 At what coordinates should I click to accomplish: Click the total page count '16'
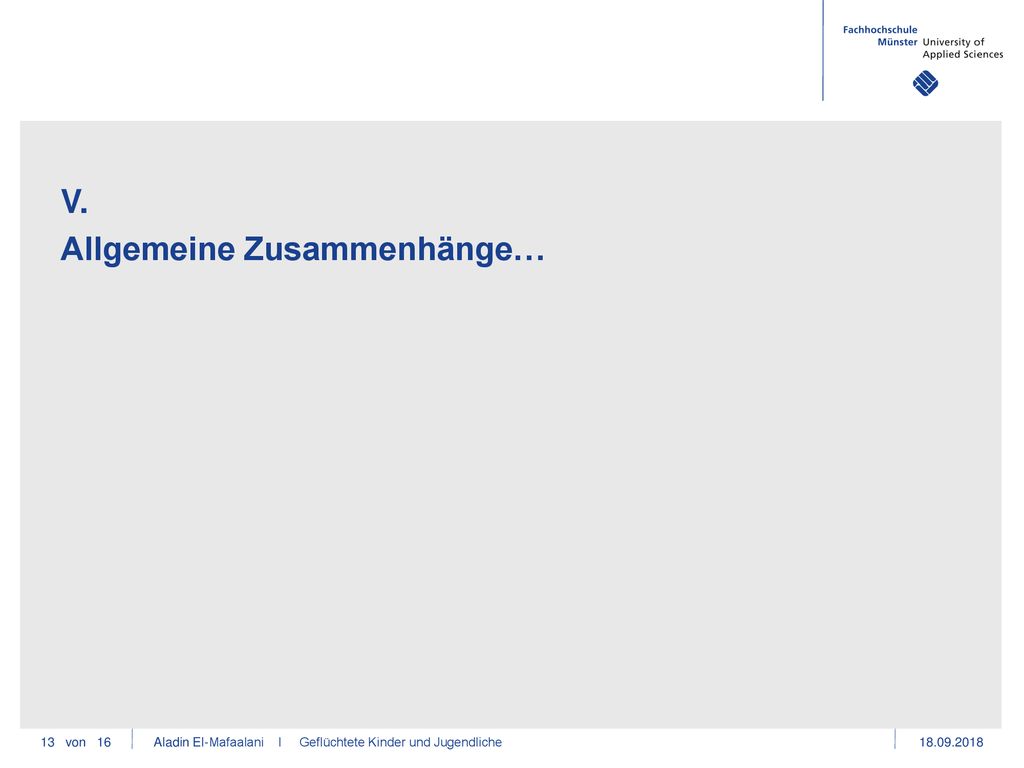pyautogui.click(x=104, y=743)
